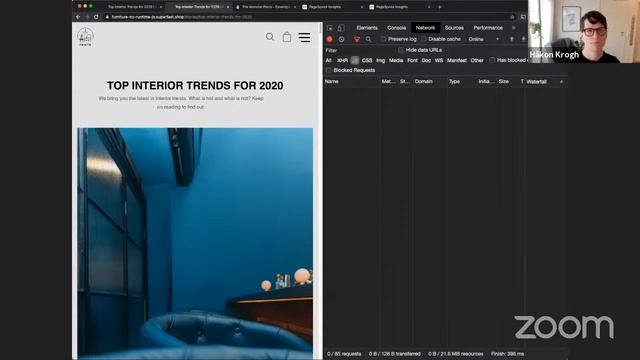Click the browser back arrow
Screen dimensions: 640x360
(x=78, y=17)
